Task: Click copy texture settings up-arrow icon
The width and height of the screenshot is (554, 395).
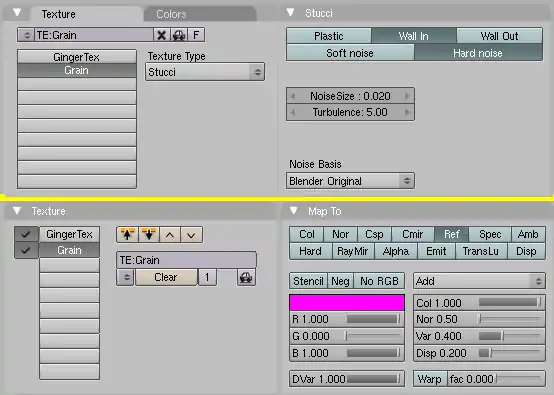Action: pos(128,235)
